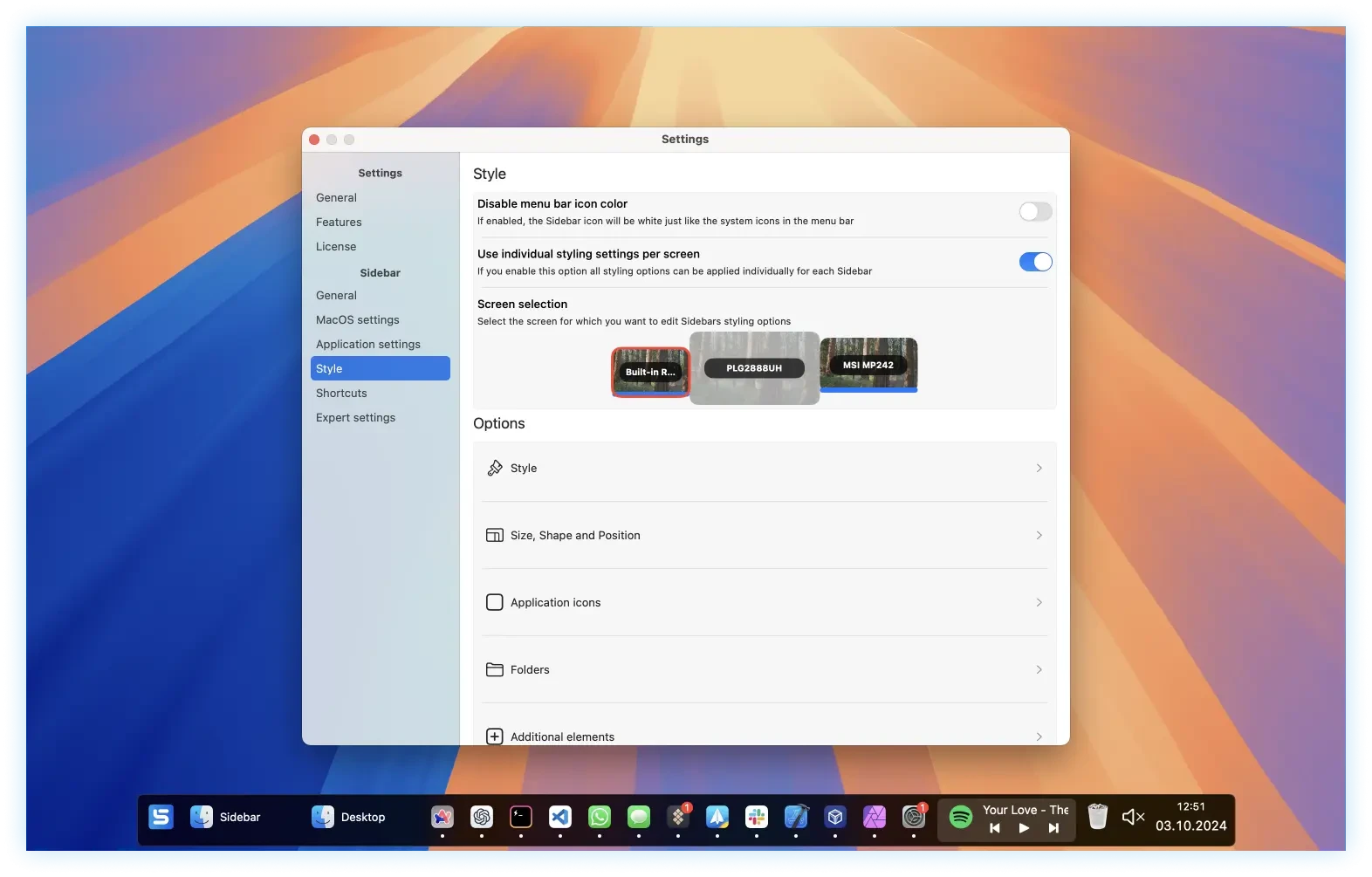Click the Trash icon in the dock
The width and height of the screenshot is (1372, 877).
click(1098, 817)
